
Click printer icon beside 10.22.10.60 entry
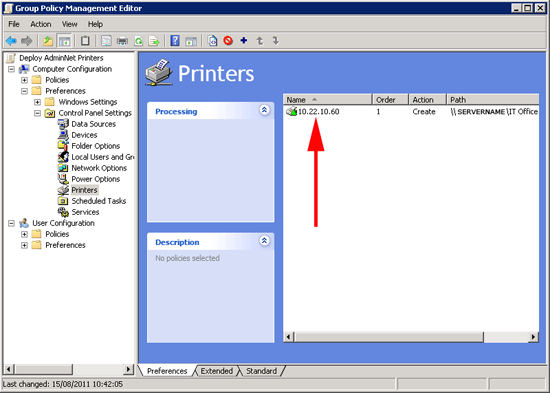pos(291,112)
